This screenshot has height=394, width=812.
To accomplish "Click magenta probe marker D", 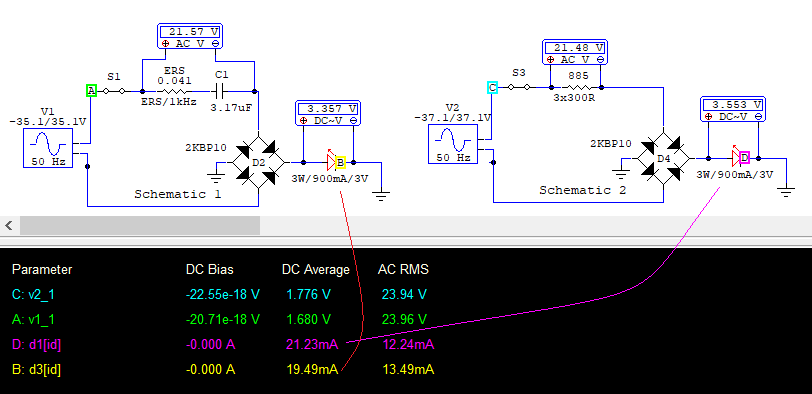I will point(745,157).
